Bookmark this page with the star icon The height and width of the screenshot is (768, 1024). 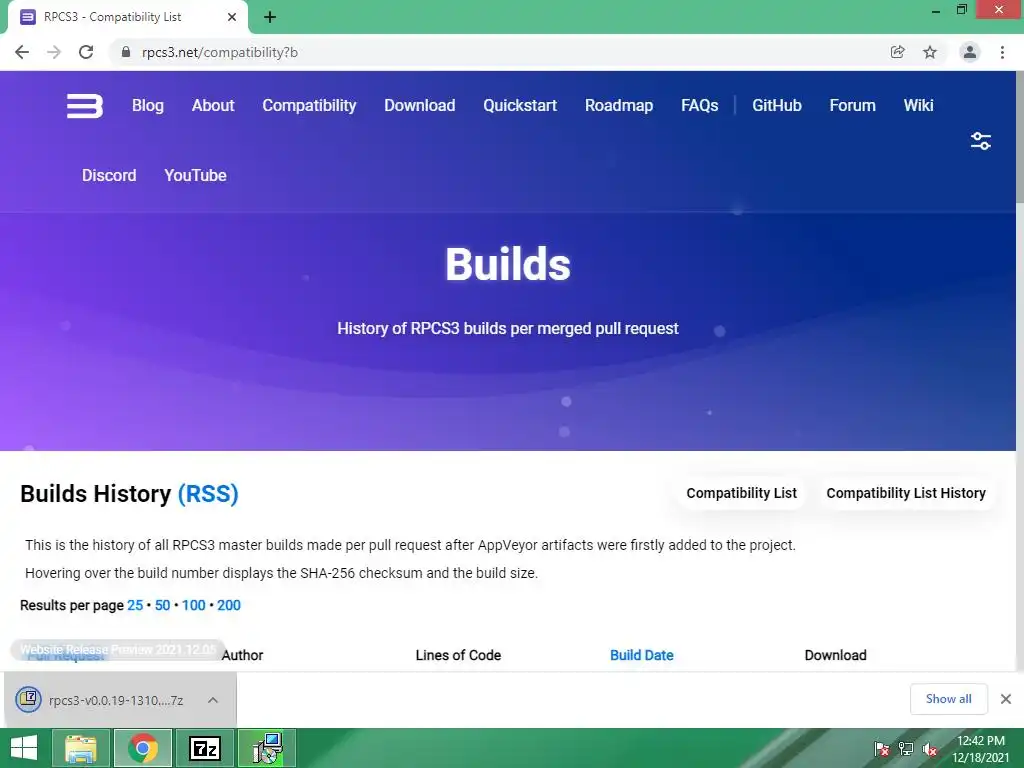930,52
